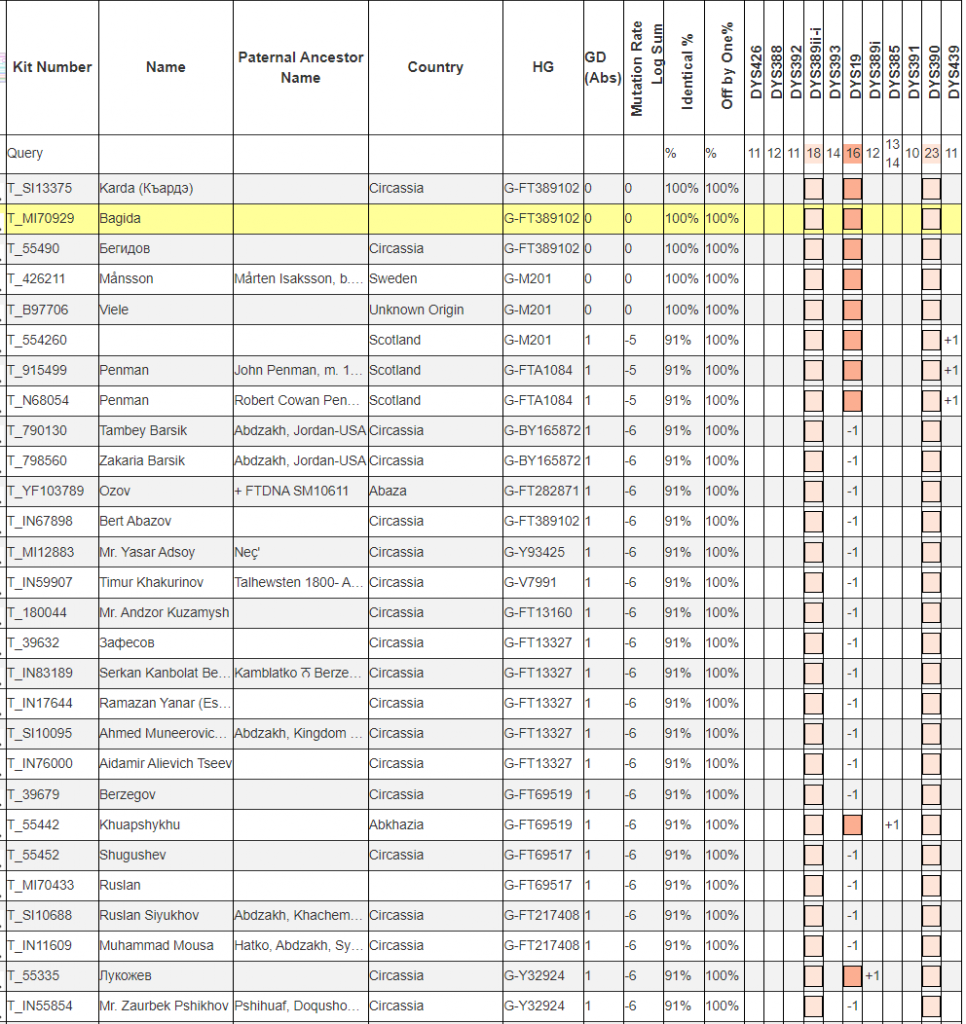This screenshot has width=966, height=1024.
Task: Click the Abkhazia country cell
Action: point(396,825)
